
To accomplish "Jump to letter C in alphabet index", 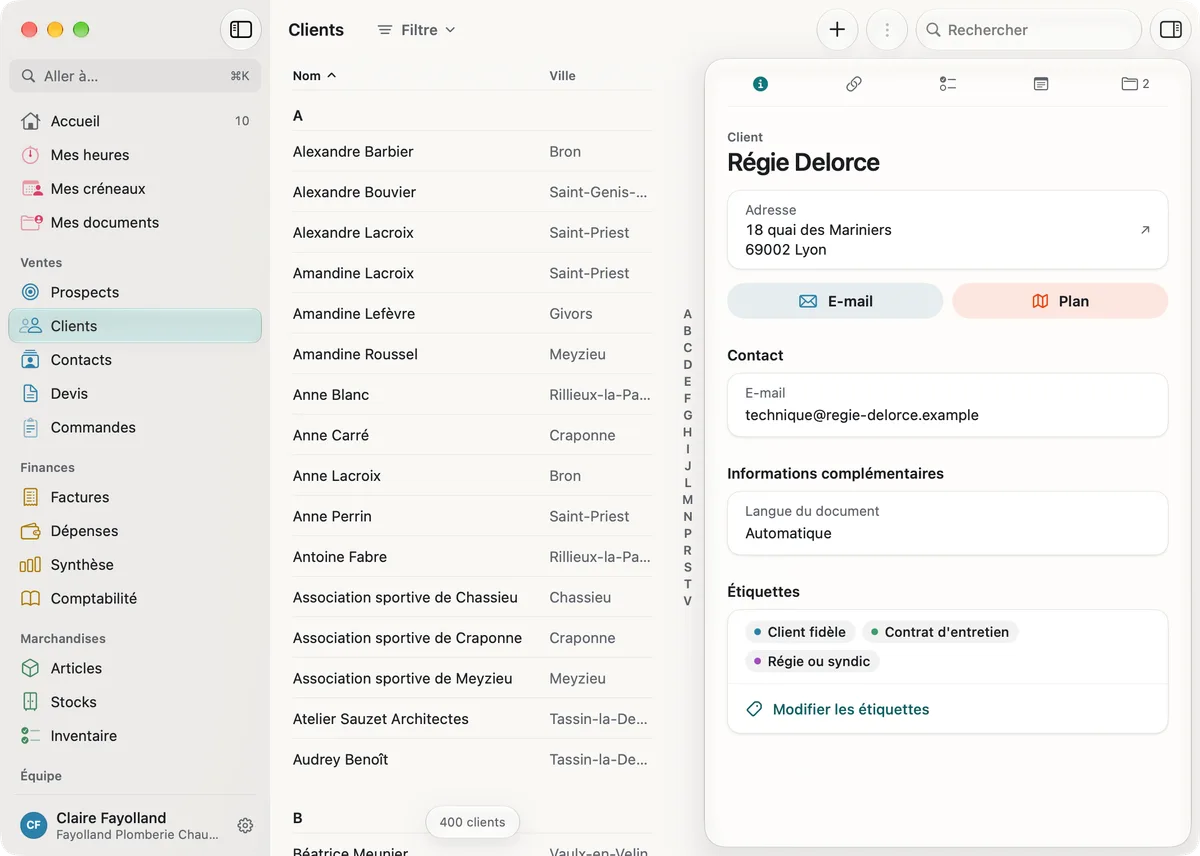I will 687,348.
